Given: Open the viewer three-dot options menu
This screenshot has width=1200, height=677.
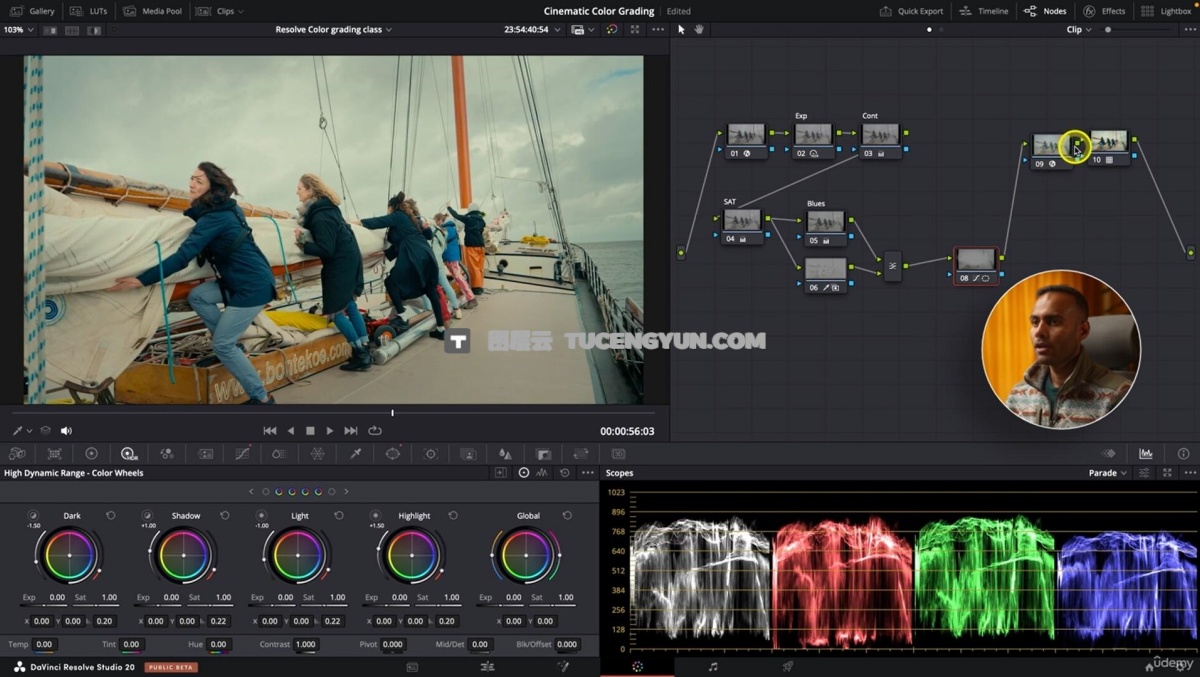Looking at the screenshot, I should 657,30.
